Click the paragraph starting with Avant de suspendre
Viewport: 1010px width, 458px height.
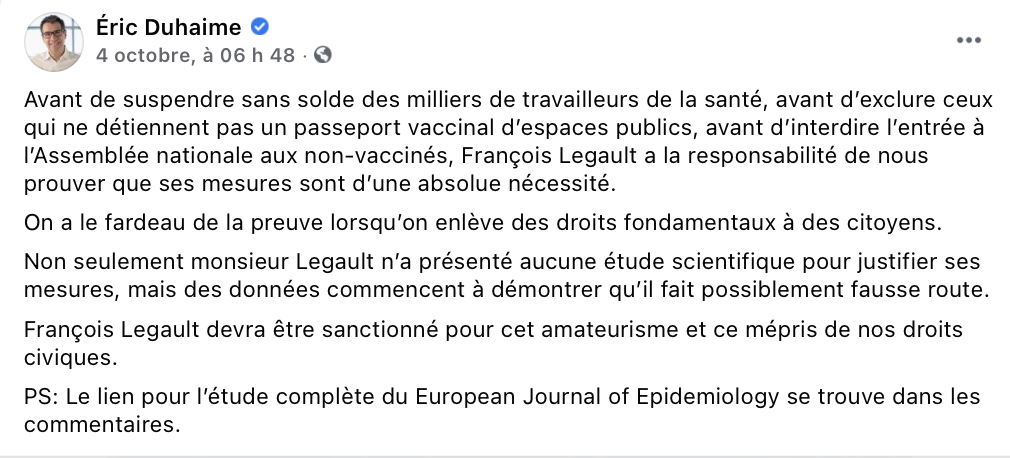pyautogui.click(x=508, y=142)
